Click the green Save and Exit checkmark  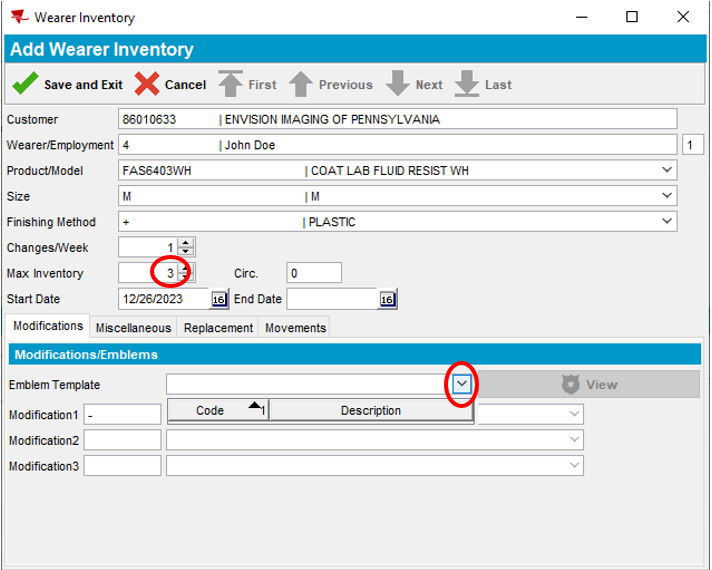click(25, 85)
